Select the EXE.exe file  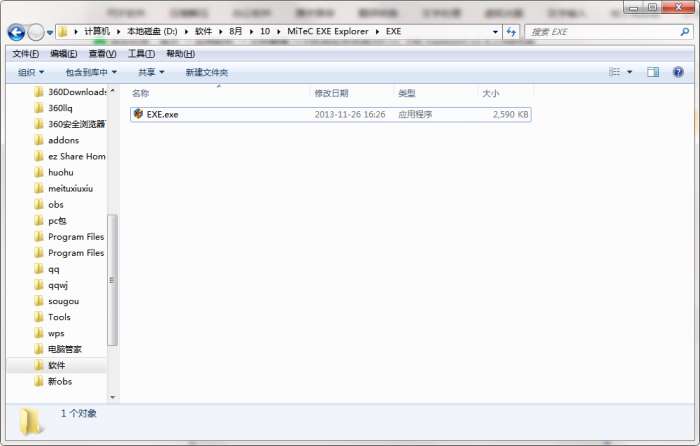point(330,114)
